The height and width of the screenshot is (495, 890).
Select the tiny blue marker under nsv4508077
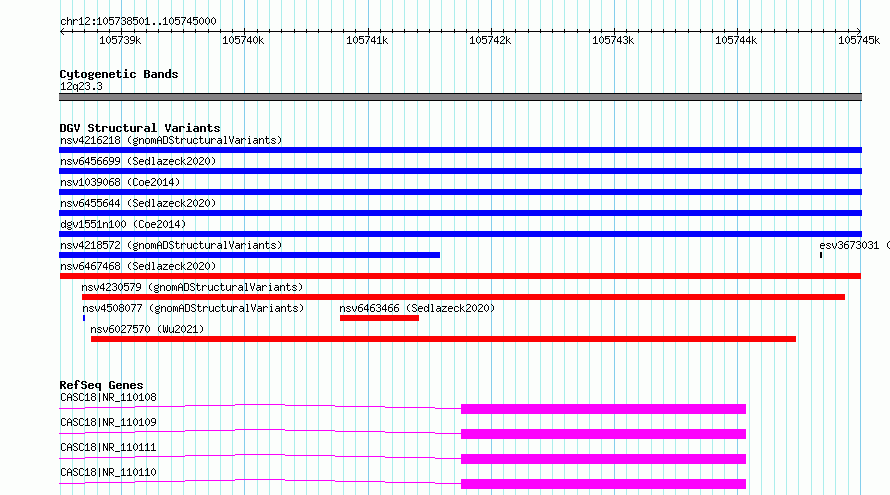tap(84, 318)
